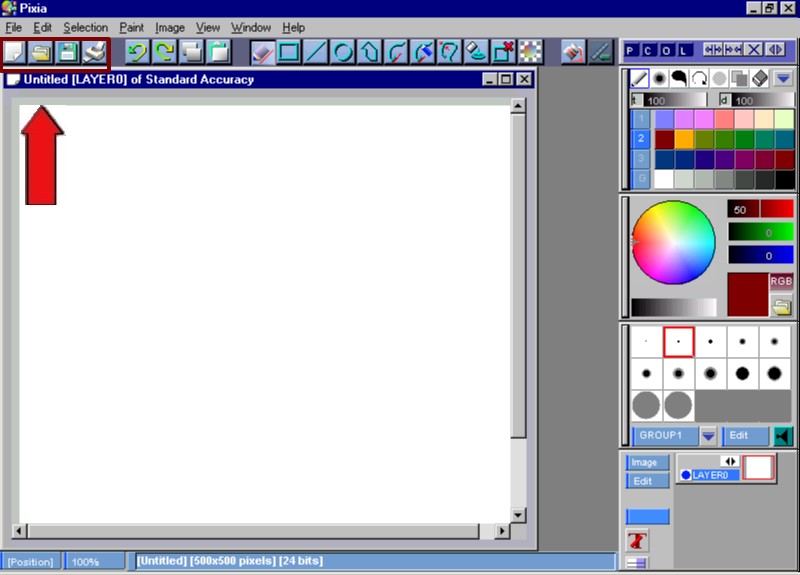Toggle the L panel button

[x=684, y=50]
